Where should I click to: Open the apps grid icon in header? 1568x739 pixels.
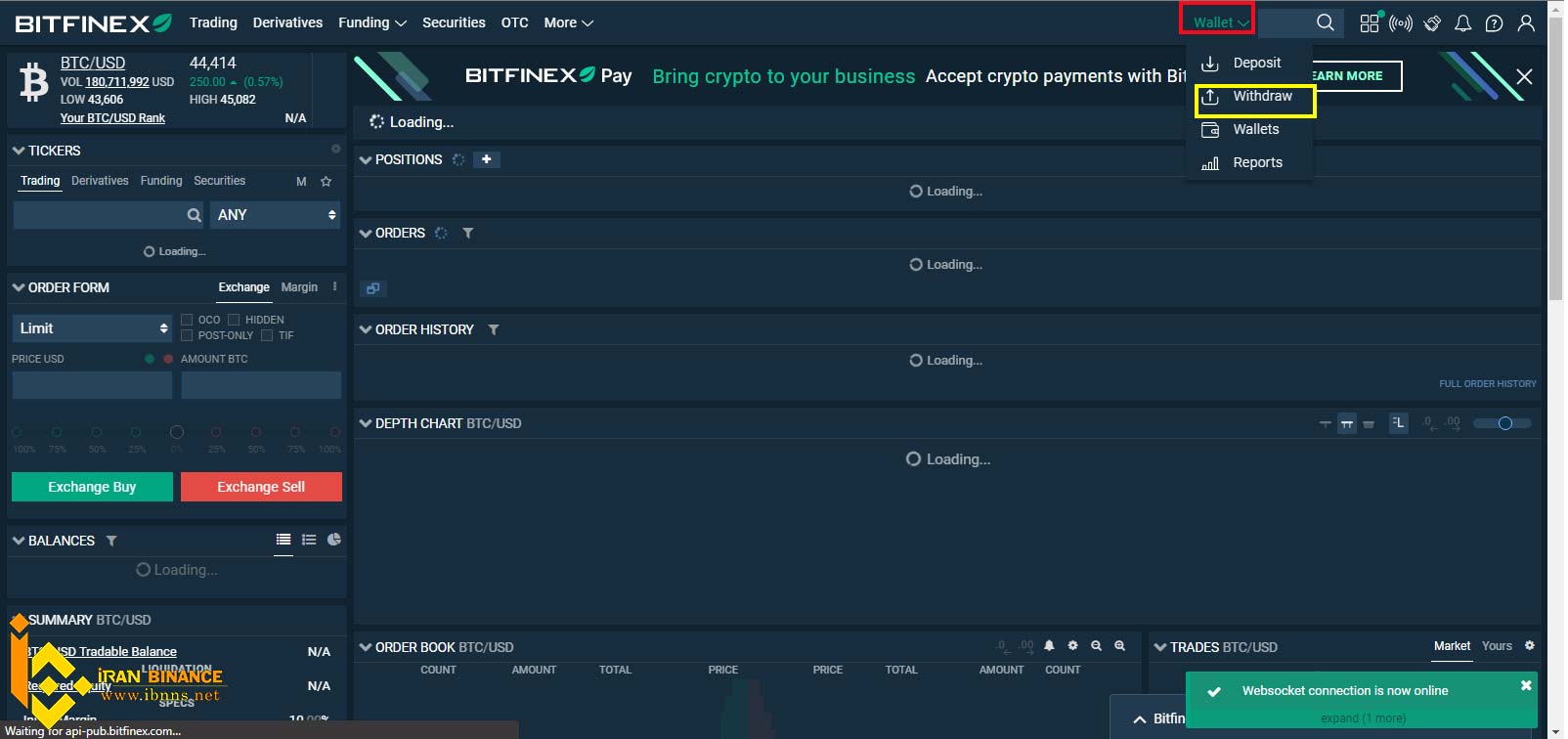[1370, 22]
